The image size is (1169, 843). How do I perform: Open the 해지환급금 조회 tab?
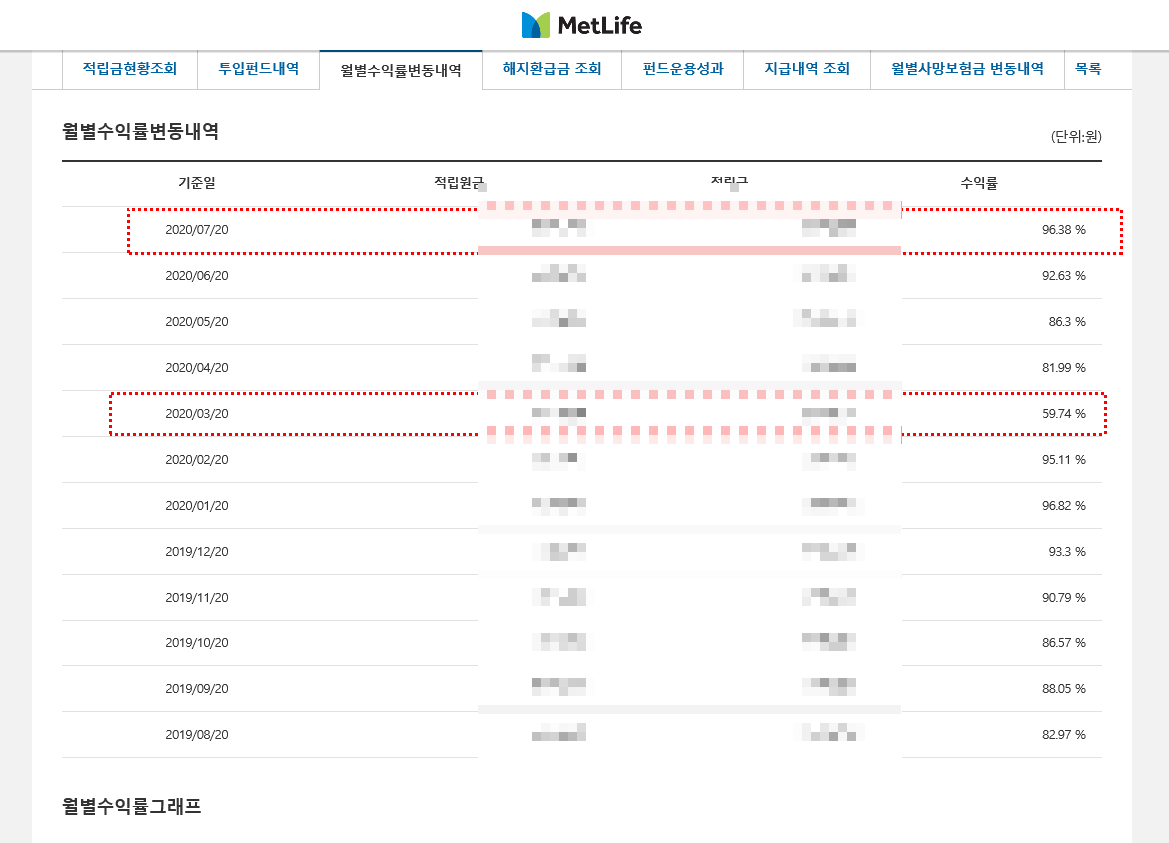pyautogui.click(x=552, y=69)
